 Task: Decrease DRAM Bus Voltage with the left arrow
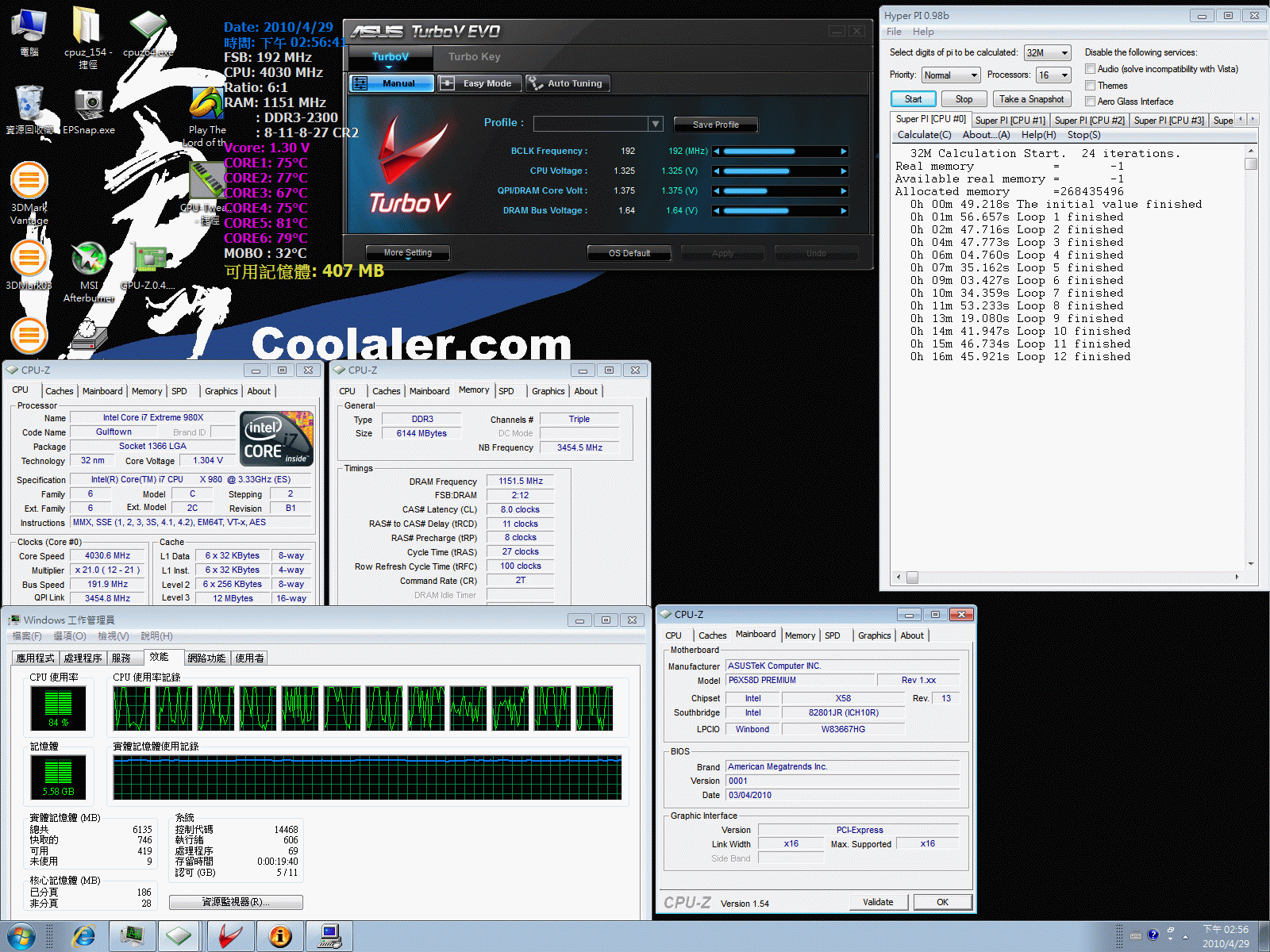tap(716, 210)
